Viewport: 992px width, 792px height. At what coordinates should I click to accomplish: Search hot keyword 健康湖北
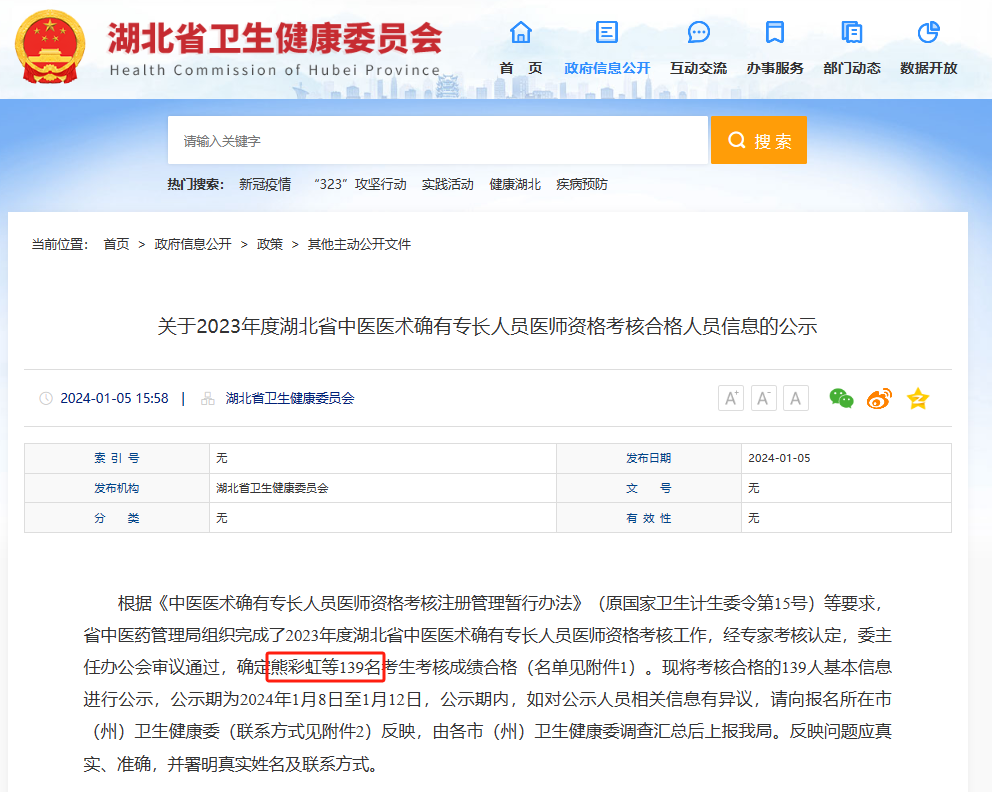pyautogui.click(x=515, y=184)
